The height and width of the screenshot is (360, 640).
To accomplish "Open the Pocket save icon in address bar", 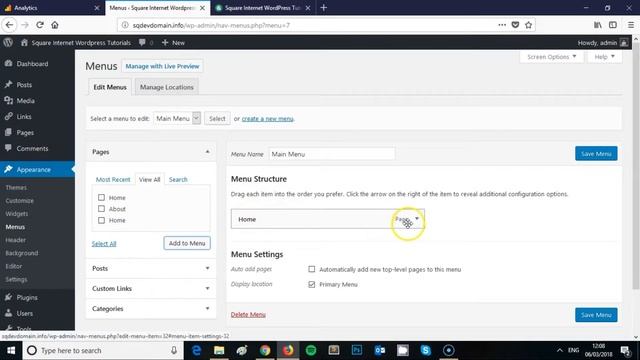I will (515, 25).
